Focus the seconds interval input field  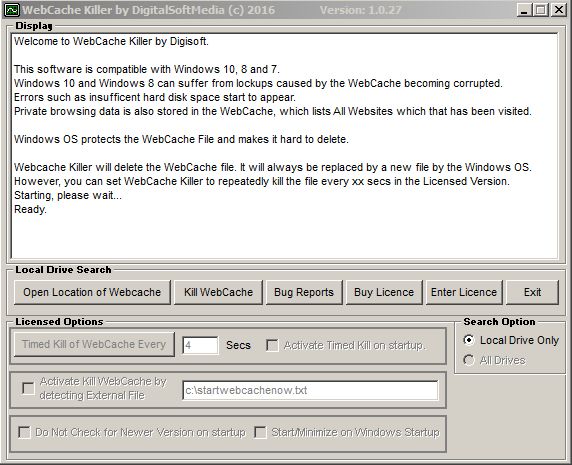click(200, 345)
